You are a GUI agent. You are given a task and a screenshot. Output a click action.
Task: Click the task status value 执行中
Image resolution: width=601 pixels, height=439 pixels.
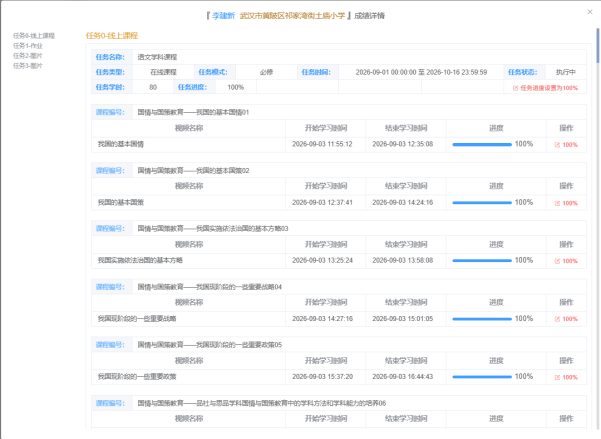tap(566, 72)
